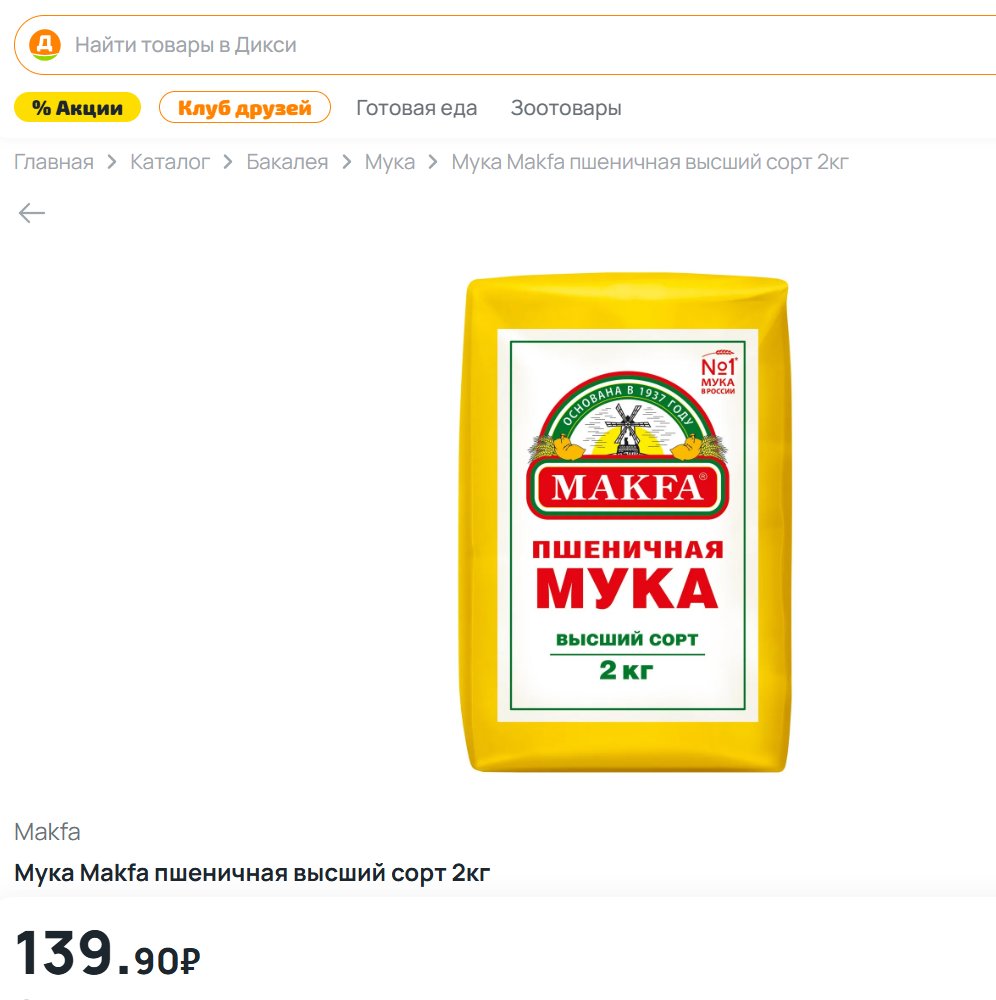Click the chevron after 'Мука' breadcrumb

tap(433, 162)
